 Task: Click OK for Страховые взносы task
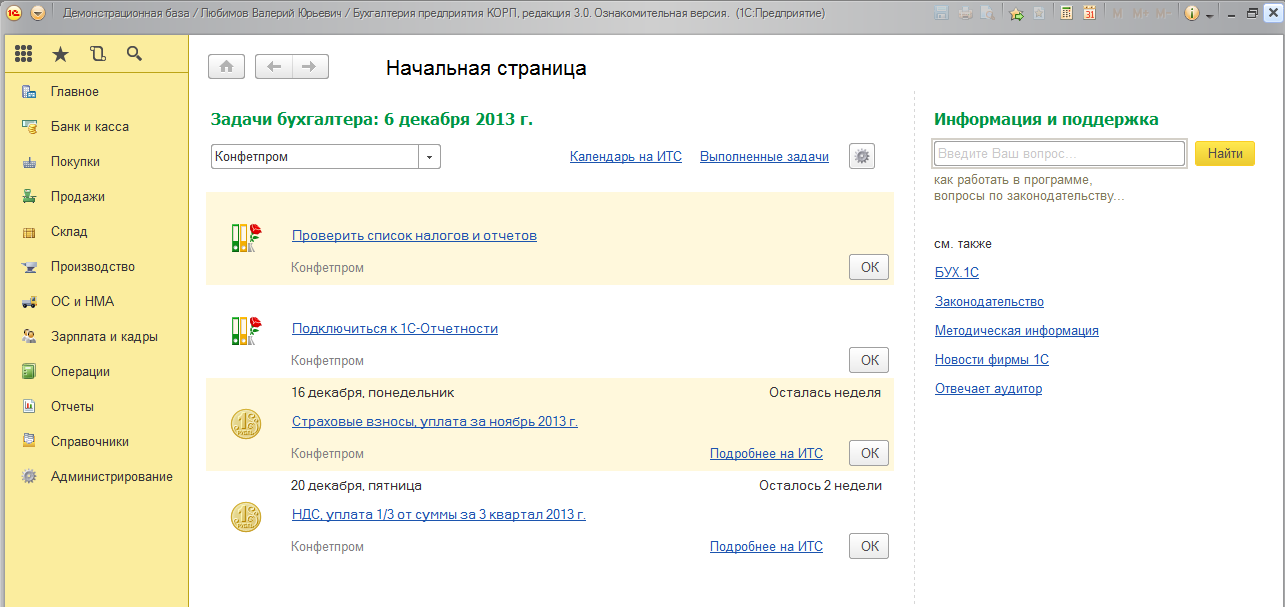click(x=869, y=453)
